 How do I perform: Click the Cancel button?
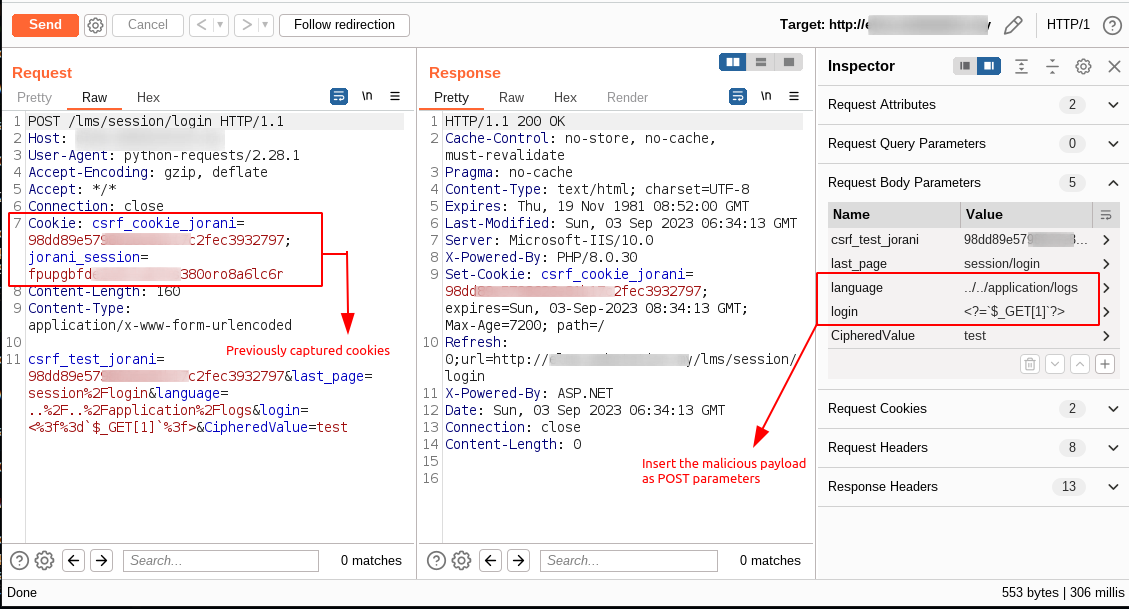148,24
